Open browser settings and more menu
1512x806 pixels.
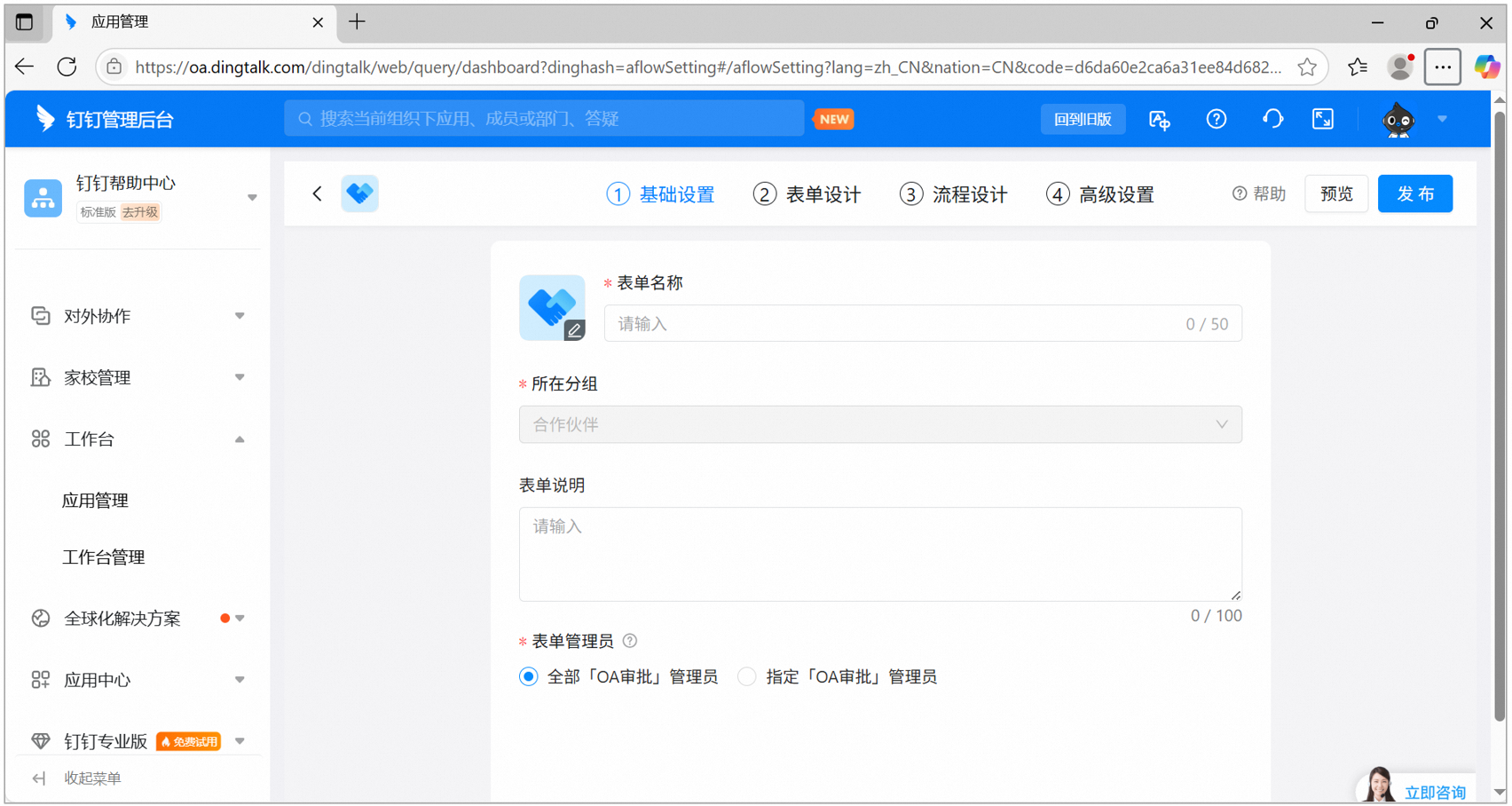(x=1443, y=67)
